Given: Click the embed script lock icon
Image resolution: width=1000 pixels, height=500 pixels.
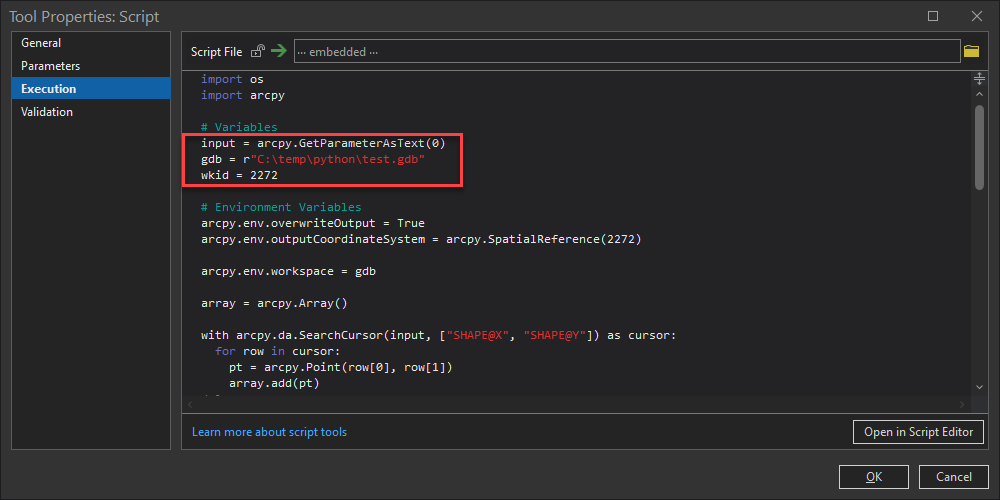Looking at the screenshot, I should coord(258,51).
